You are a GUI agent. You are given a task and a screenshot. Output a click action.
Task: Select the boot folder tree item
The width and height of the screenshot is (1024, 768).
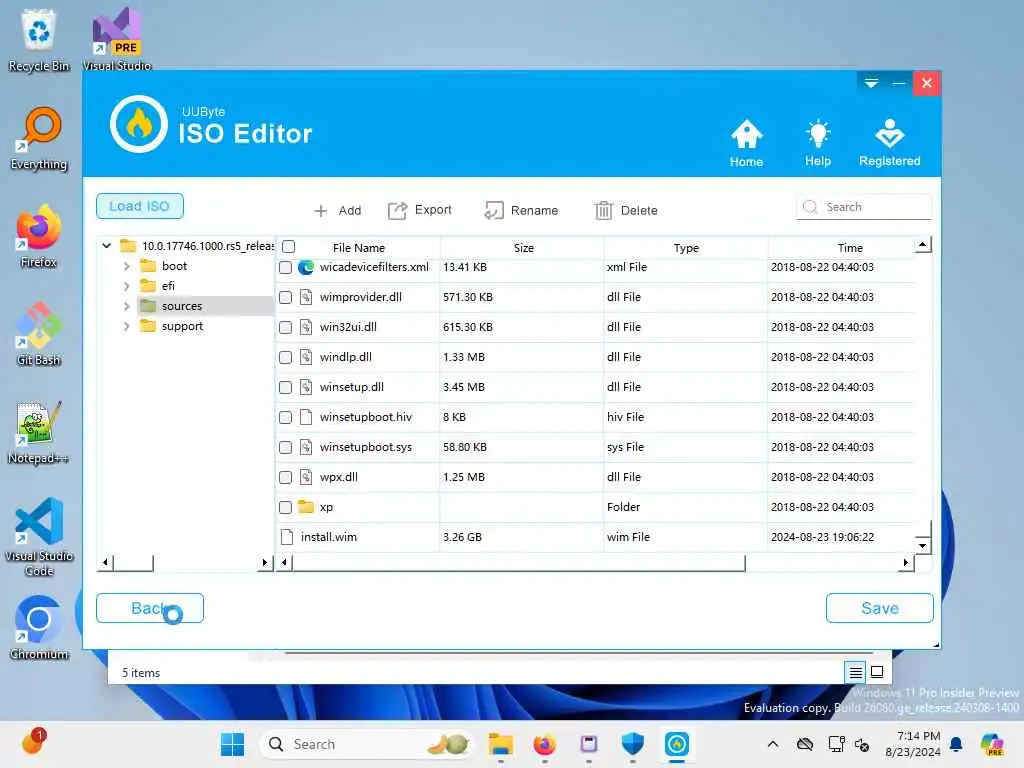[x=174, y=266]
